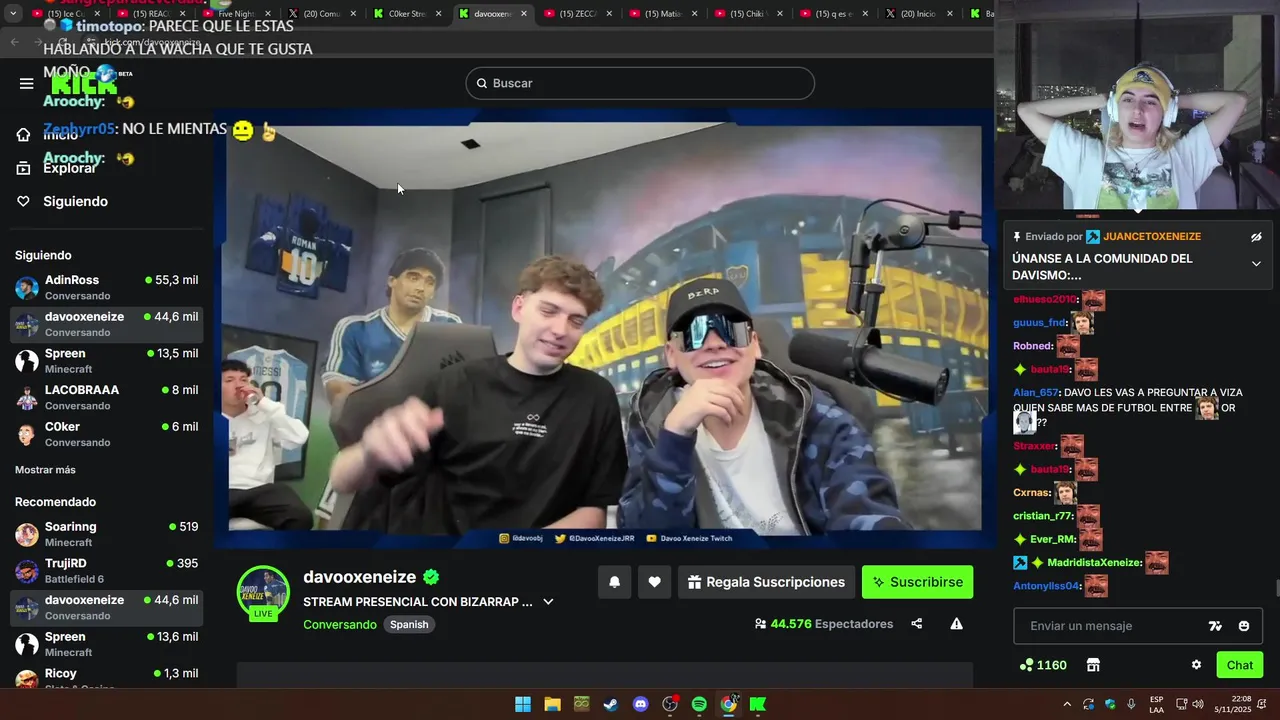
Task: Click the chat scrollbar handle
Action: tap(1276, 588)
